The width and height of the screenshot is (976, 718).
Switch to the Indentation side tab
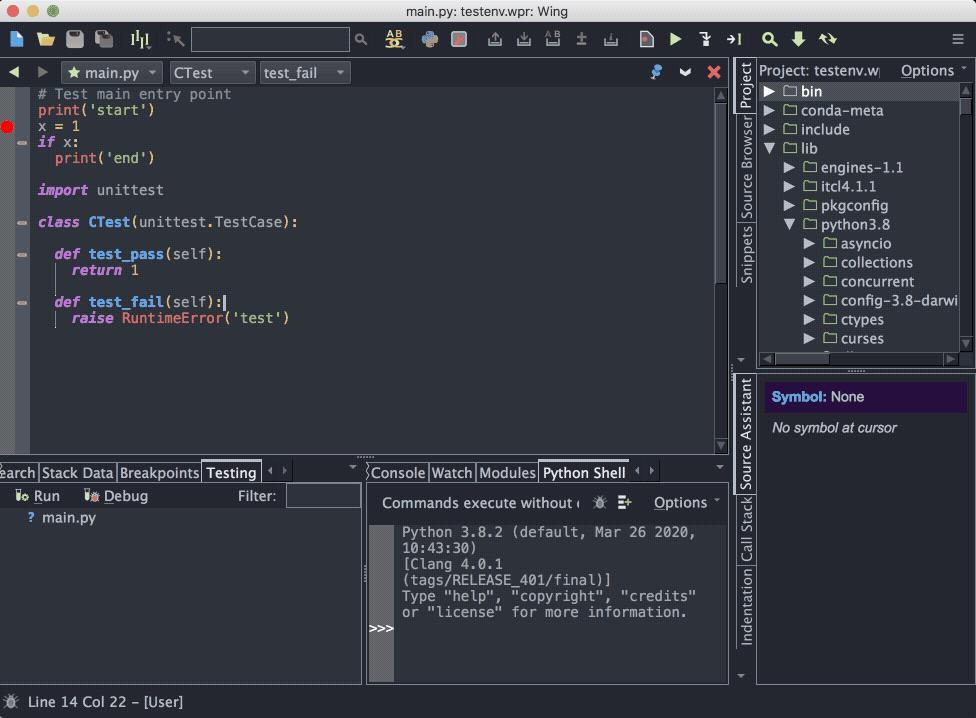click(x=746, y=607)
